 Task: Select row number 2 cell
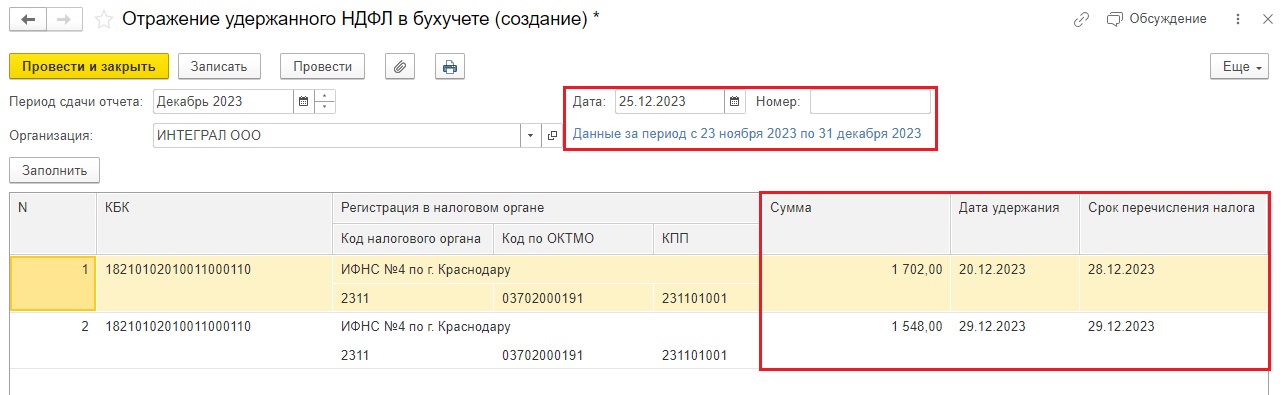(x=53, y=340)
